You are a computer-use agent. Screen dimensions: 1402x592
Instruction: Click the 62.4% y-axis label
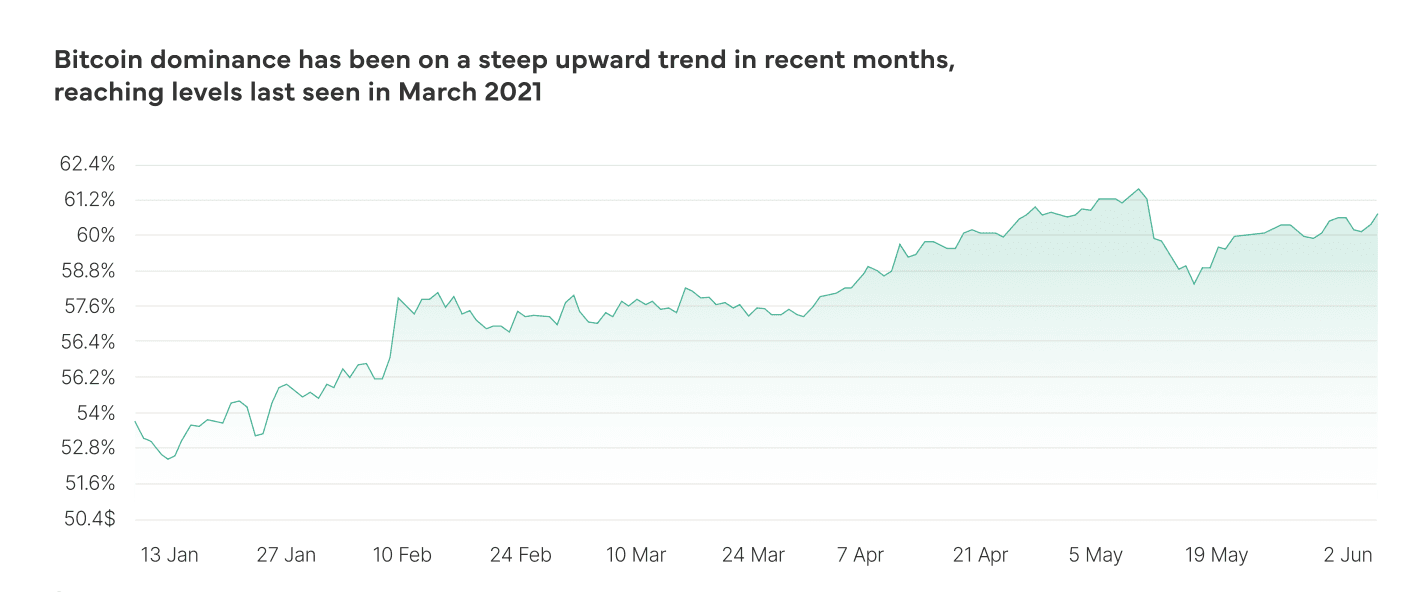click(89, 164)
